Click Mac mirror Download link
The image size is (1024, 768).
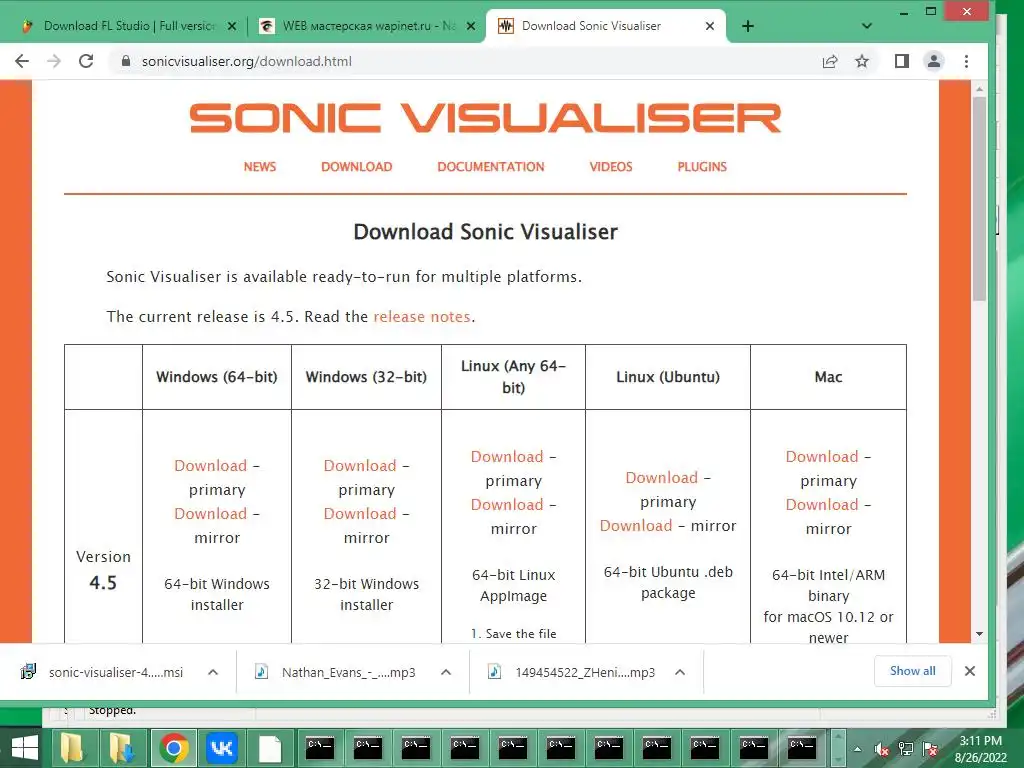(x=822, y=504)
